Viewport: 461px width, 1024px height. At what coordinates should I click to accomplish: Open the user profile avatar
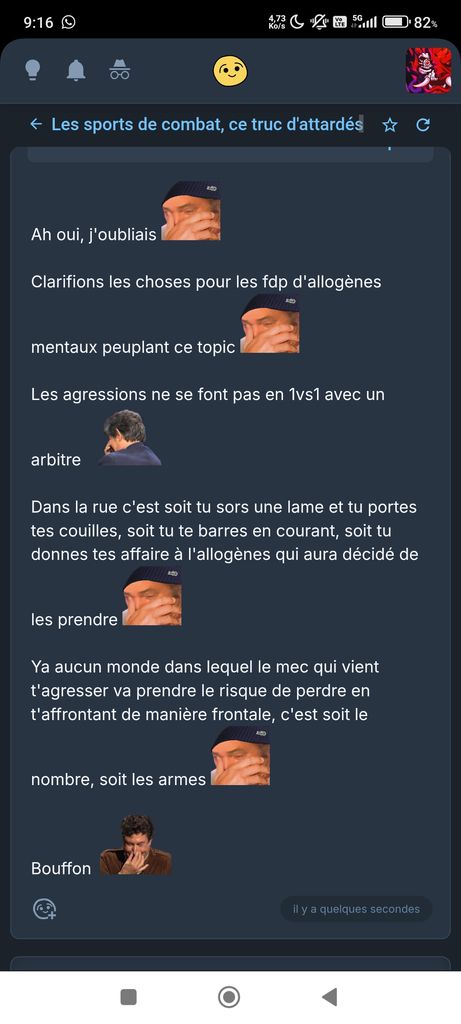coord(428,71)
